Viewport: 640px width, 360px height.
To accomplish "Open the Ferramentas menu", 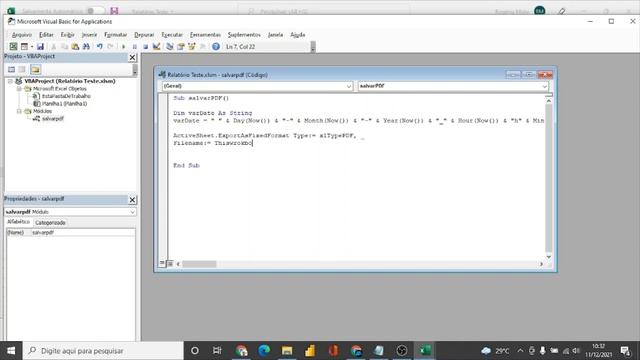I will [205, 35].
